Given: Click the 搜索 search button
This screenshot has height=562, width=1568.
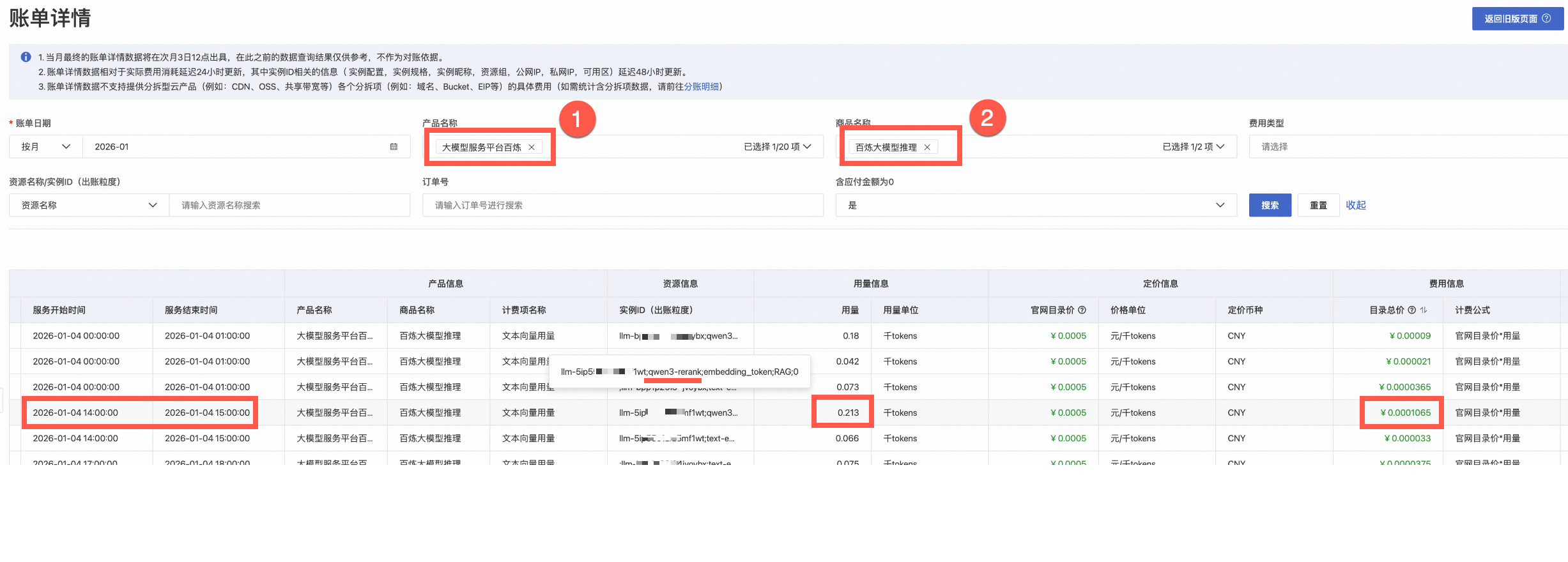Looking at the screenshot, I should [x=1270, y=205].
